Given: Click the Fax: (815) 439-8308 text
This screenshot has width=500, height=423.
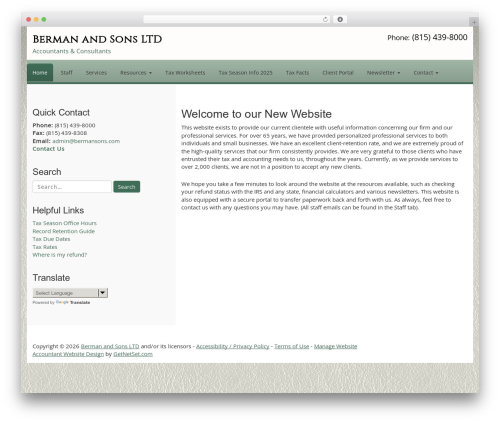Looking at the screenshot, I should point(60,133).
